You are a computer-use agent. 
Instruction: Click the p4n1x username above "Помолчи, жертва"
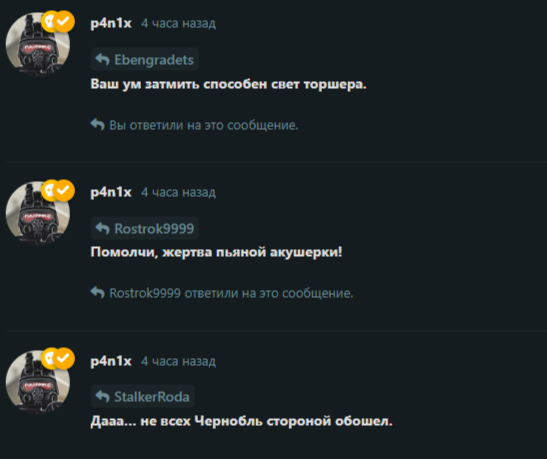[x=111, y=193]
